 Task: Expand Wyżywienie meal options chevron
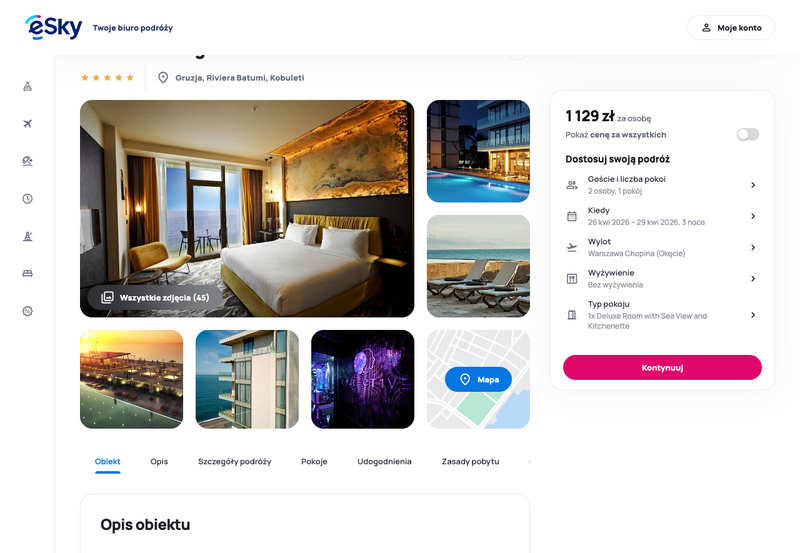pyautogui.click(x=753, y=279)
